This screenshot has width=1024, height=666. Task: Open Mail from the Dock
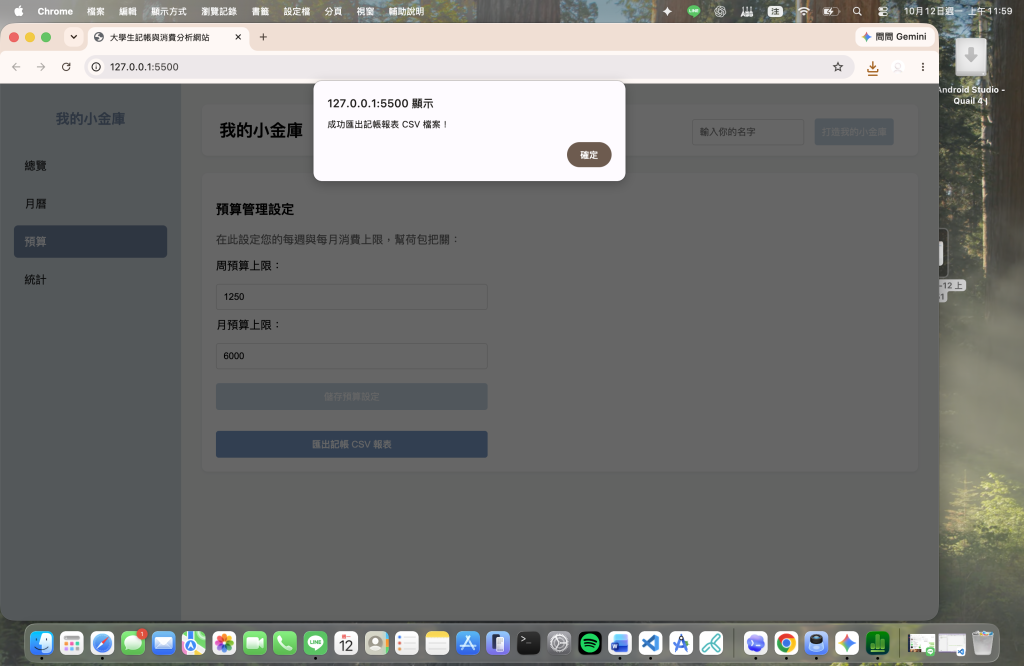pyautogui.click(x=163, y=643)
